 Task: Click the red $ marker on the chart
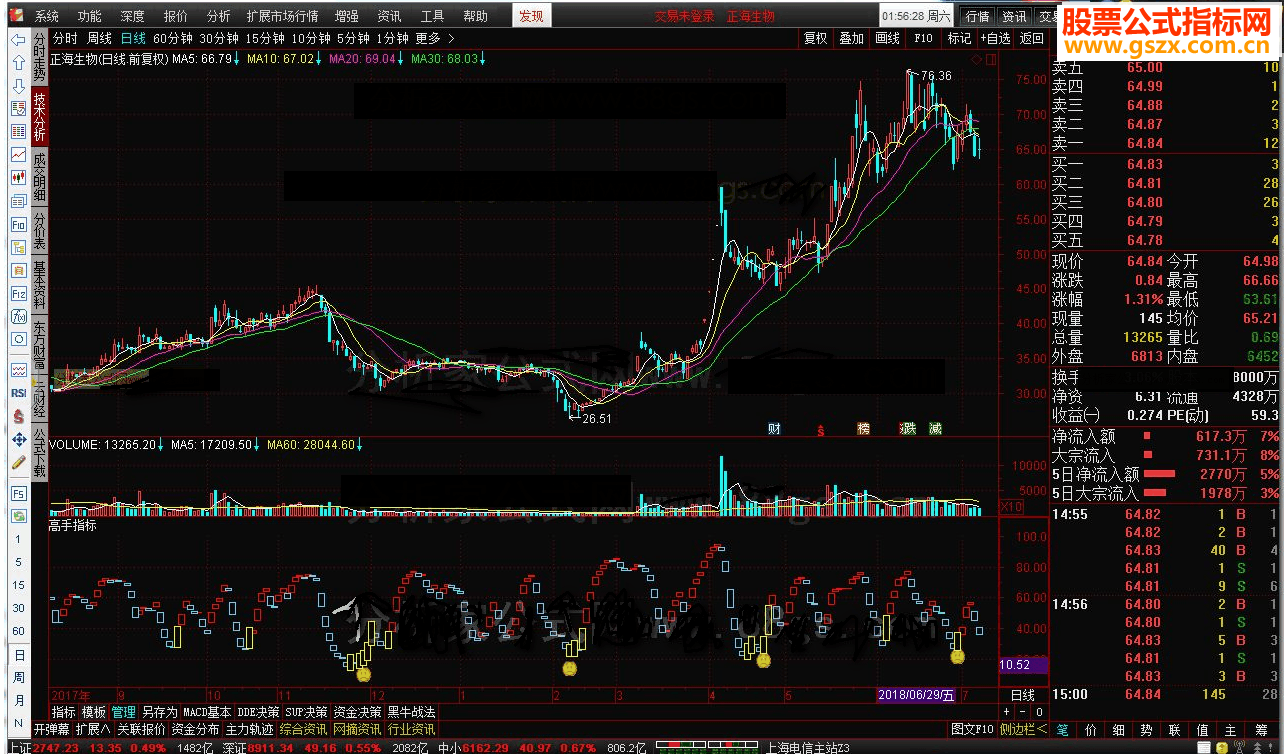coord(821,430)
